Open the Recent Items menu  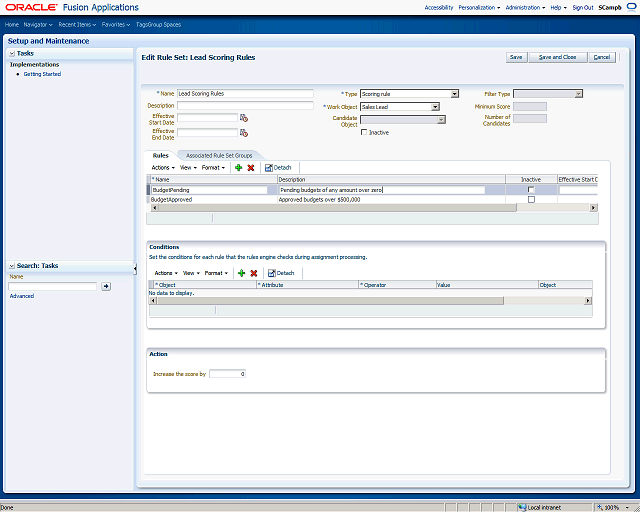click(77, 24)
